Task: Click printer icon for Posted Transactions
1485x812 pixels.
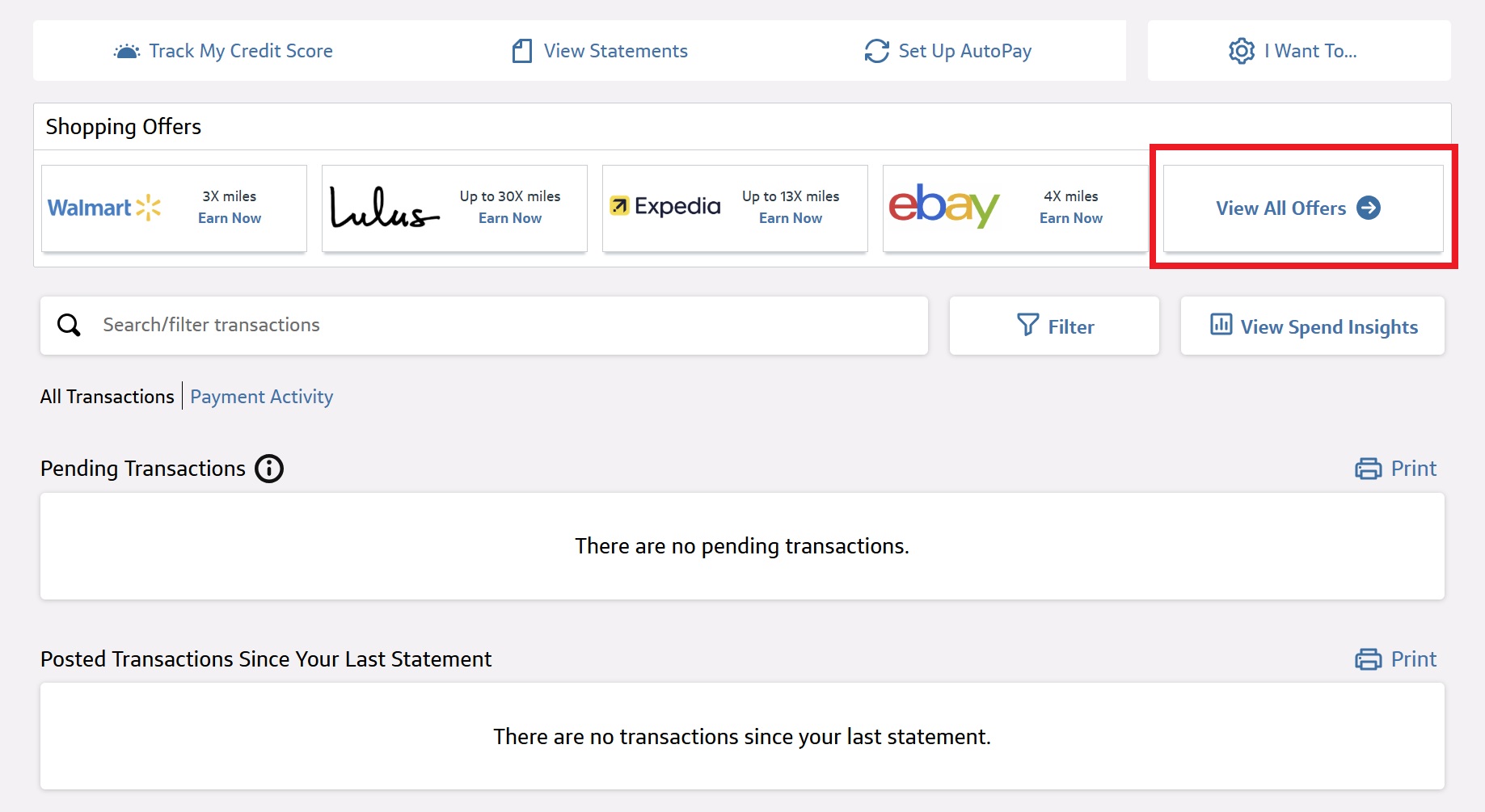Action: point(1368,659)
